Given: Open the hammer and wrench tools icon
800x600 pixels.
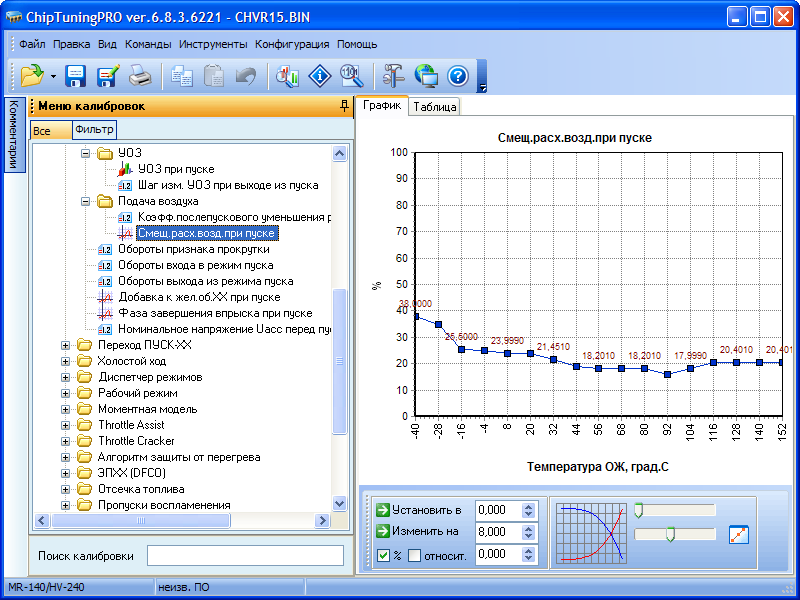Looking at the screenshot, I should click(394, 75).
